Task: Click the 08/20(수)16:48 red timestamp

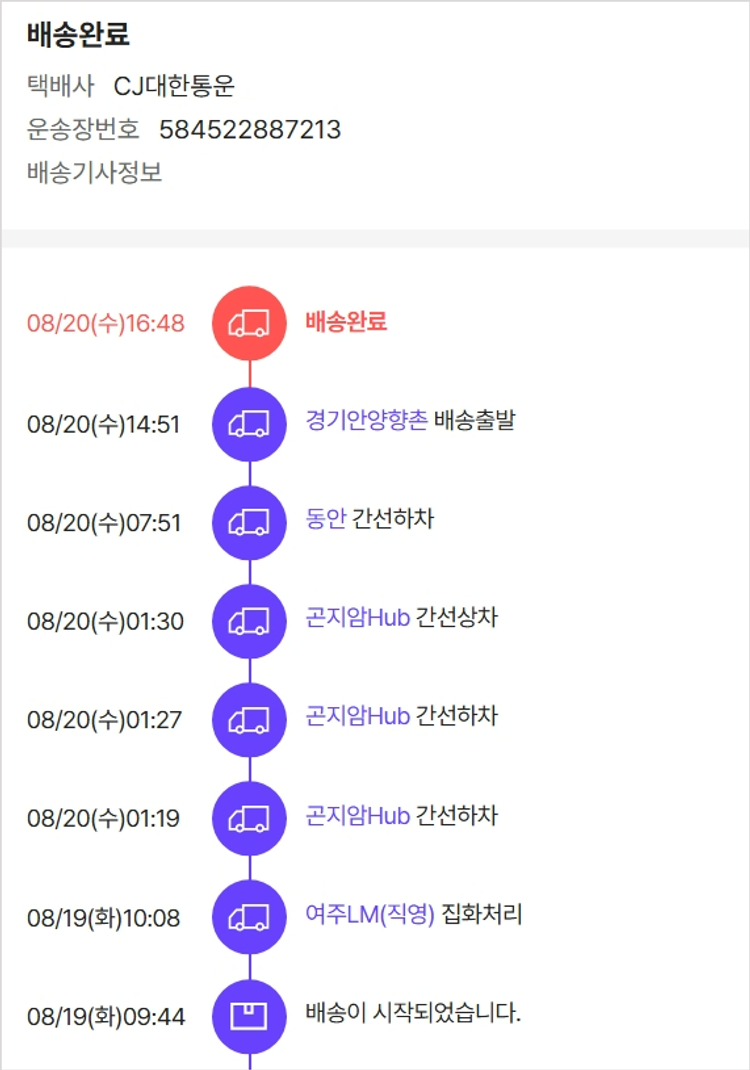Action: tap(105, 324)
